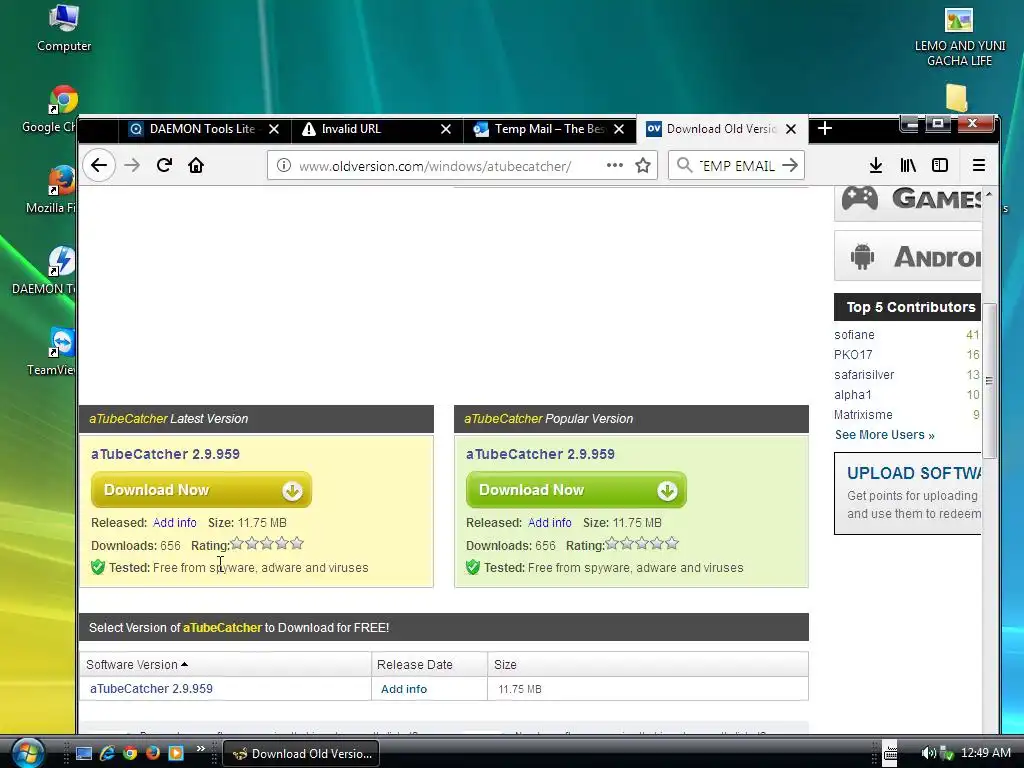Open the volume speaker tray icon
The width and height of the screenshot is (1024, 768).
tap(927, 753)
